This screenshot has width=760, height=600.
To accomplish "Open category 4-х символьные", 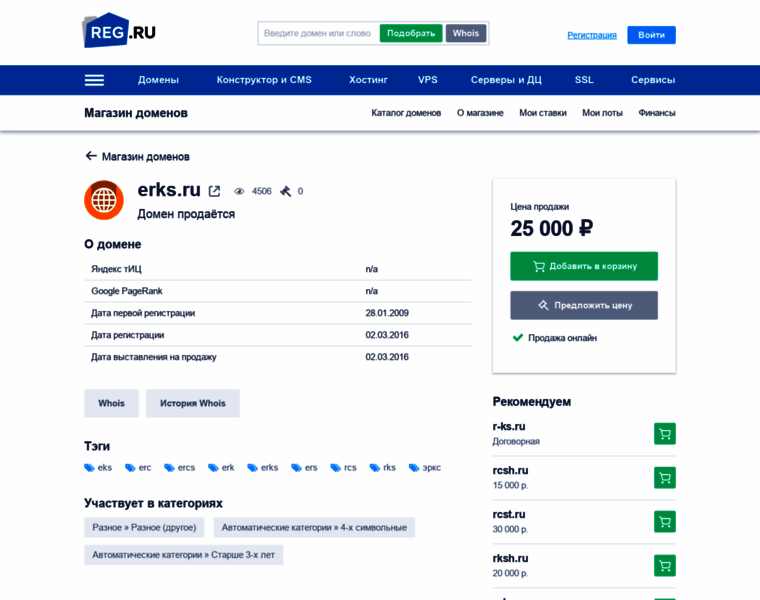I will tap(314, 527).
